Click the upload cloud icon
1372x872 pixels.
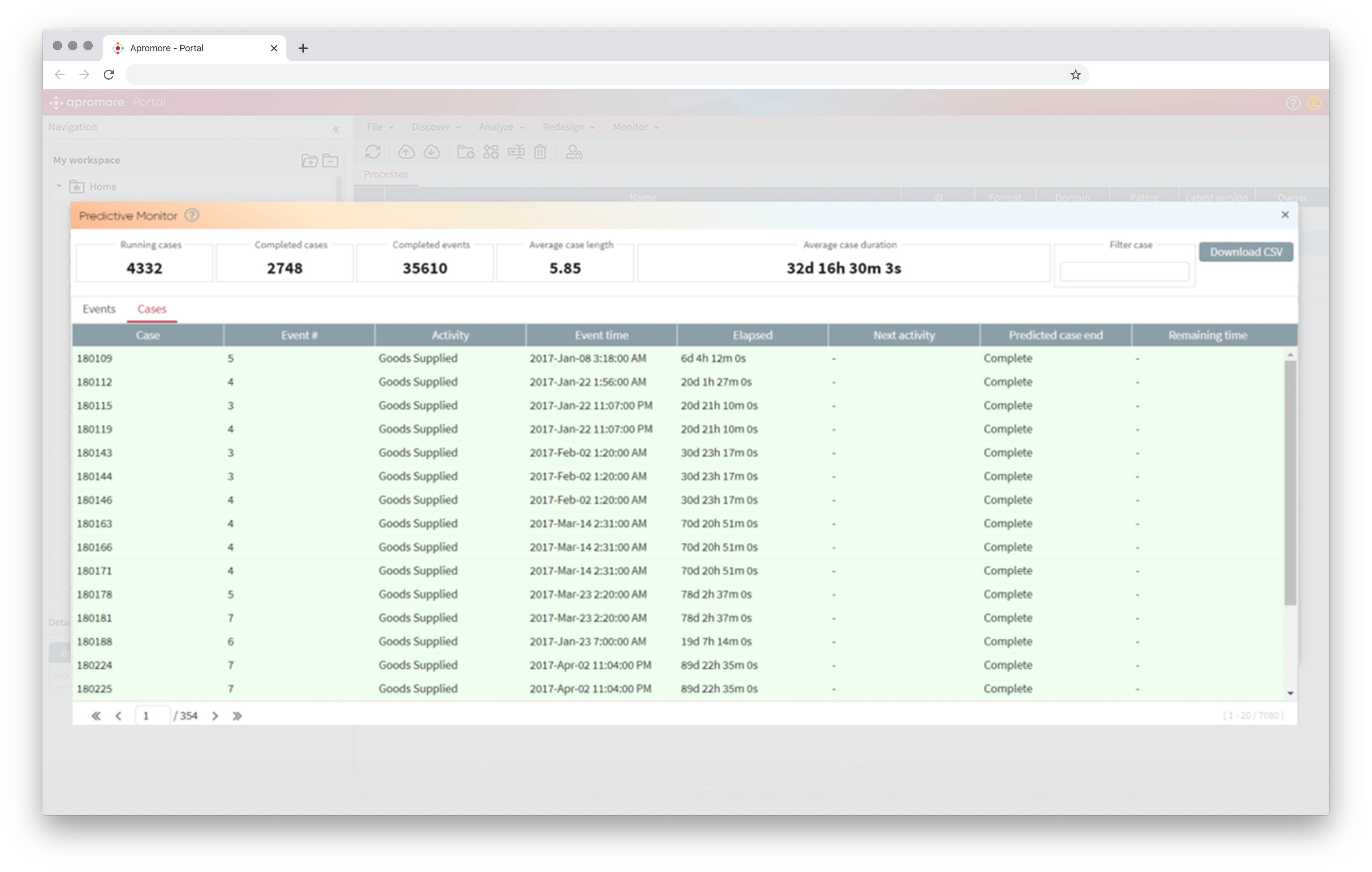pyautogui.click(x=406, y=152)
